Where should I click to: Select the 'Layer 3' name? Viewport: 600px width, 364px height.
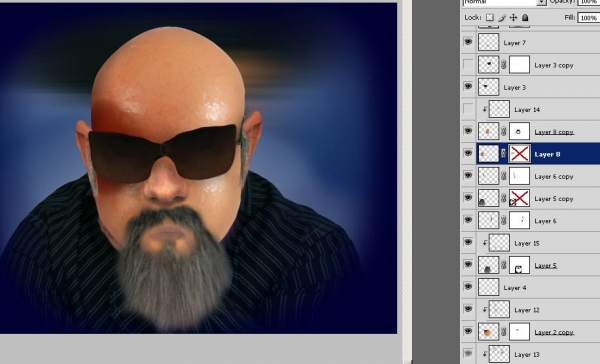point(515,87)
